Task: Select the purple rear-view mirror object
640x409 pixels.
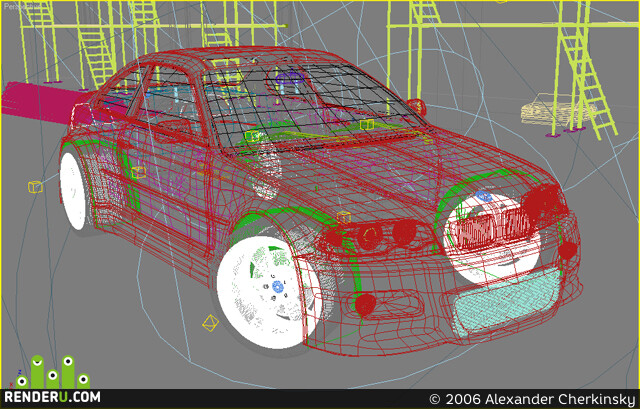Action: [x=290, y=78]
